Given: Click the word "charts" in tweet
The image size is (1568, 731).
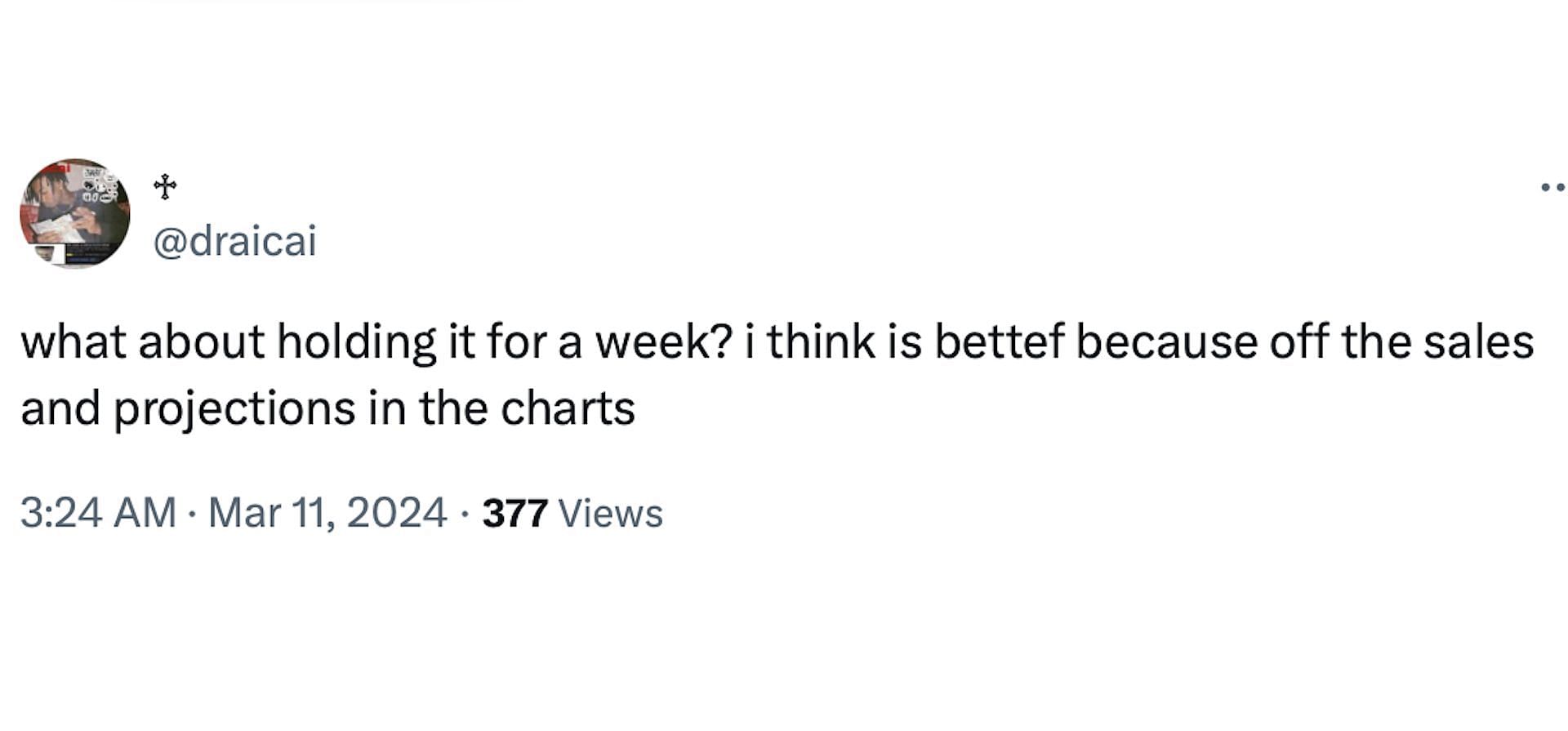Looking at the screenshot, I should [568, 408].
